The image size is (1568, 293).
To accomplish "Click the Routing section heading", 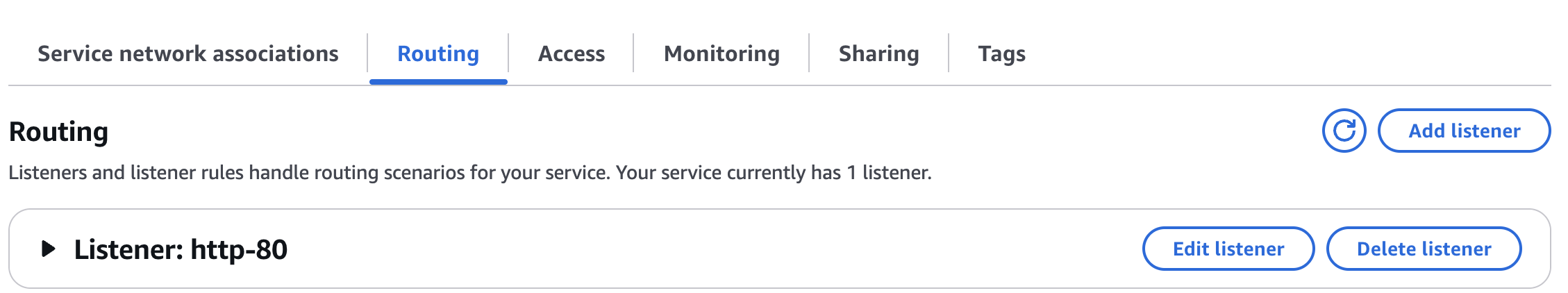I will coord(59,131).
